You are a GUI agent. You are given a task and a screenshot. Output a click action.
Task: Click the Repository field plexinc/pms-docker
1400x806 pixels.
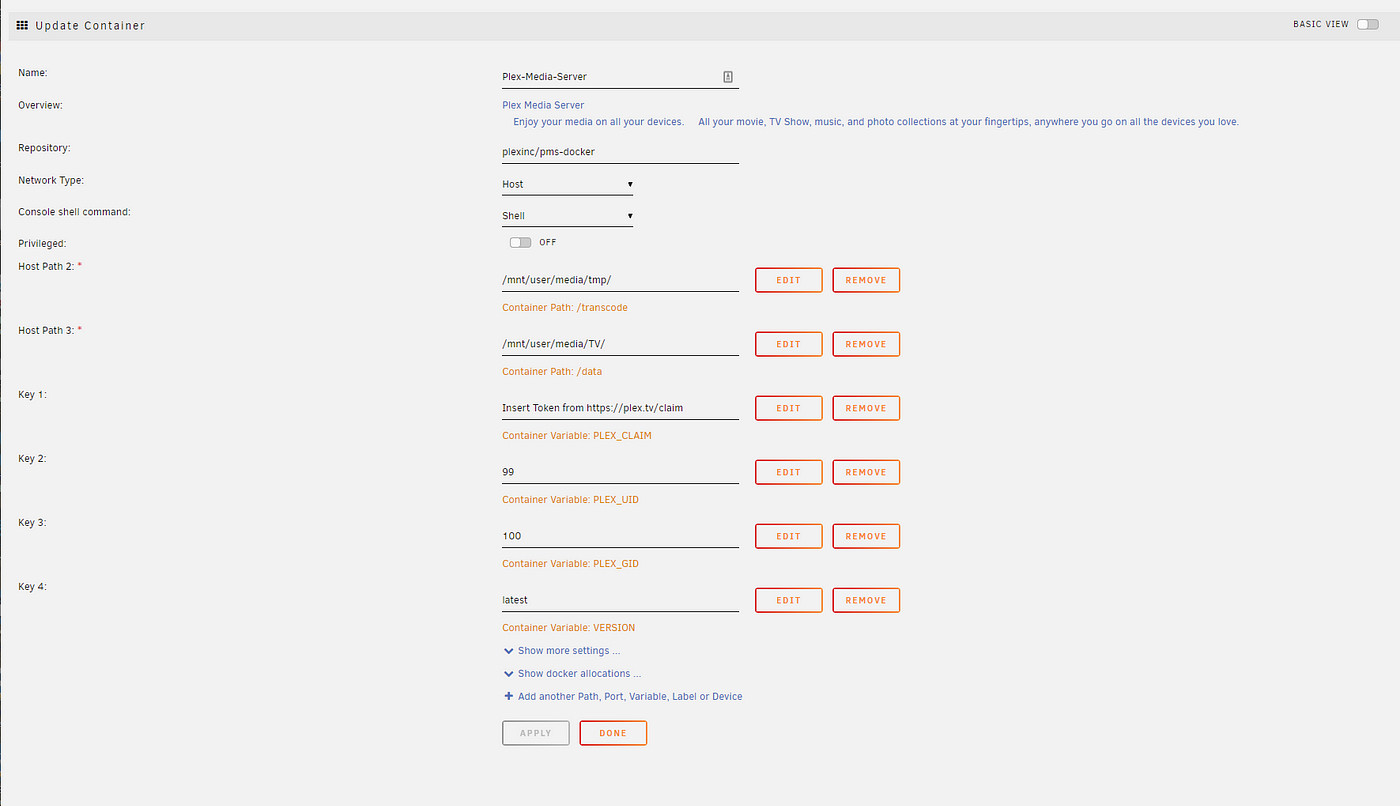click(x=620, y=152)
